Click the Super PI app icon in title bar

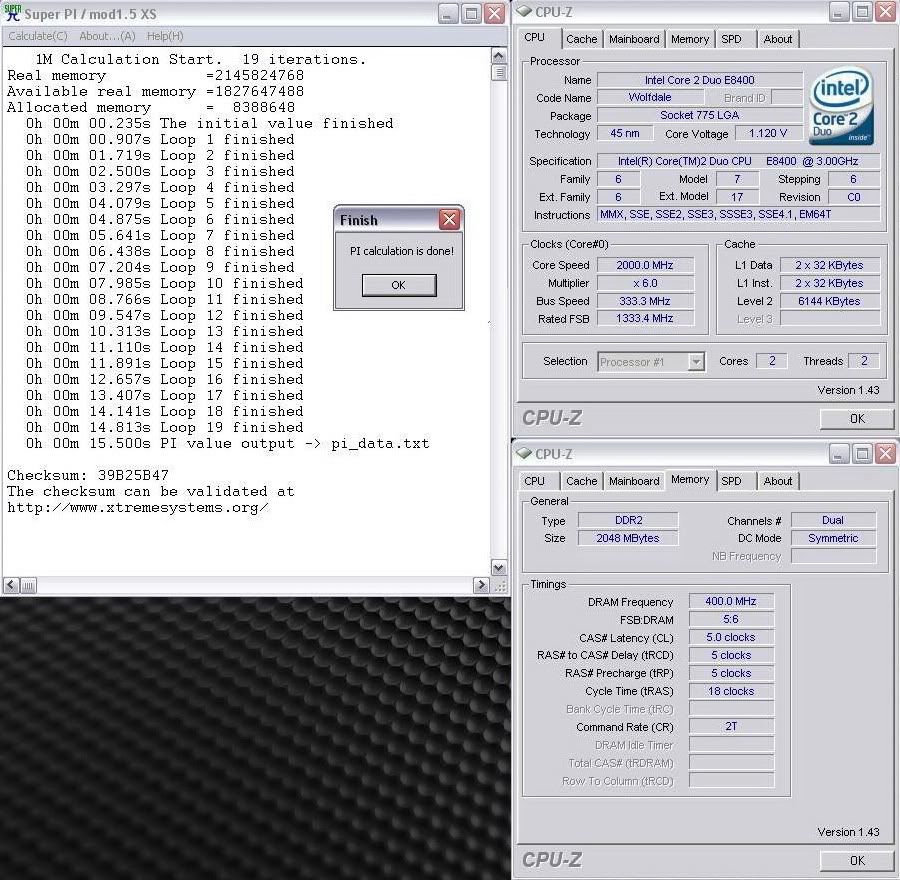coord(12,13)
